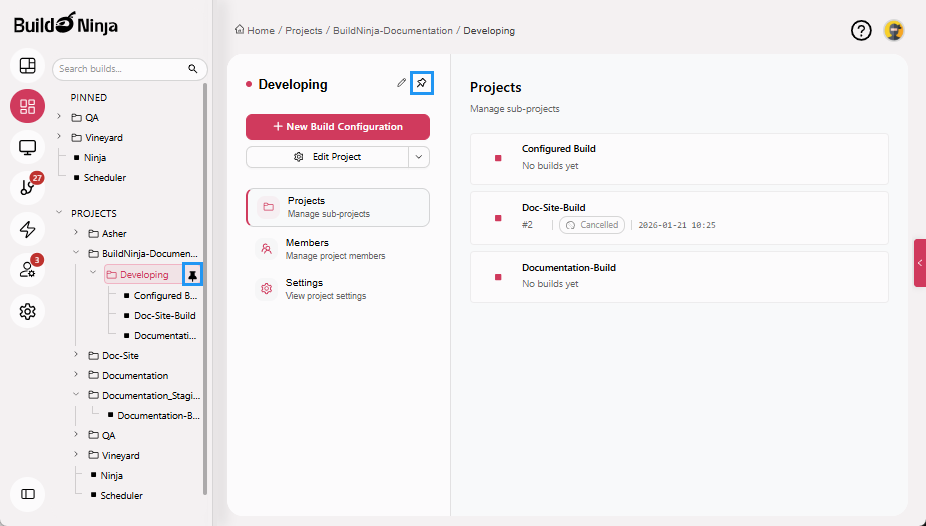This screenshot has width=926, height=526.
Task: Select Documentati... build under Developing
Action: coord(159,336)
